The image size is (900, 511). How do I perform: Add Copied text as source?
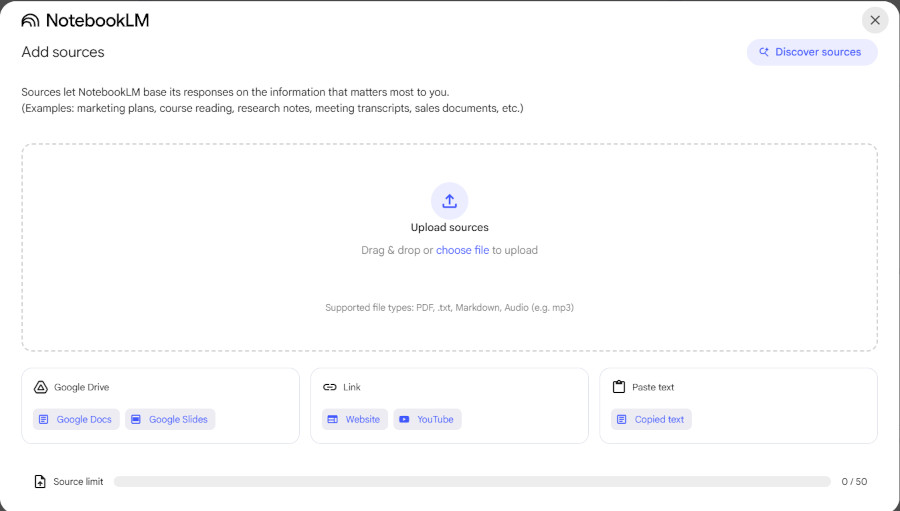(x=651, y=419)
